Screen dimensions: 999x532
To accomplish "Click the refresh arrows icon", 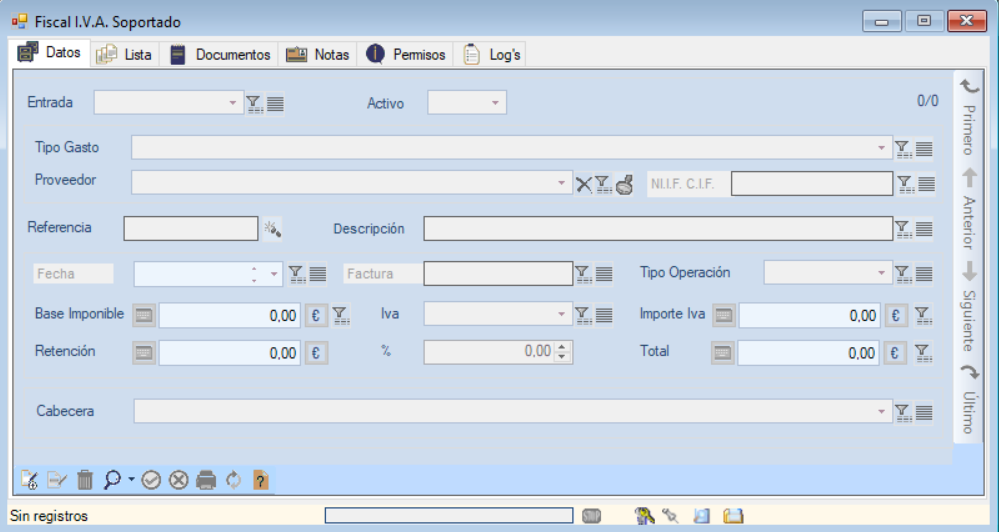I will (234, 481).
